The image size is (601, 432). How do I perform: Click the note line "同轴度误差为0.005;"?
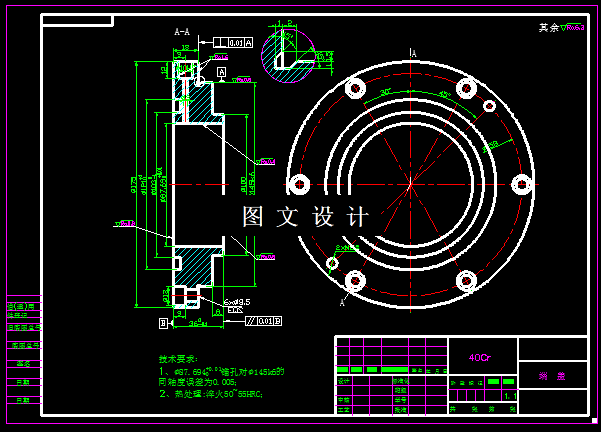(x=198, y=382)
